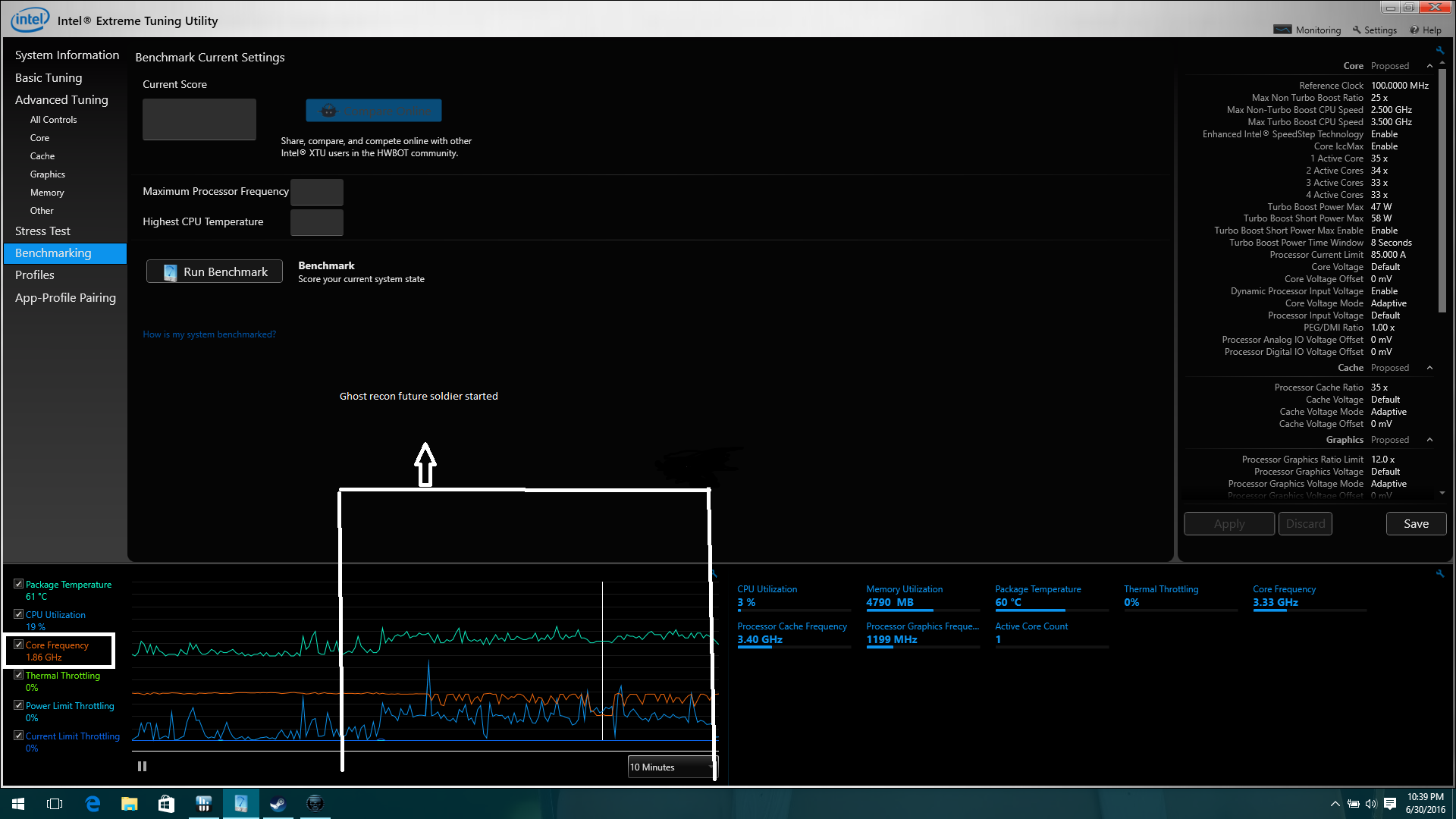1456x819 pixels.
Task: Open 'How is my system benchmarked?' link
Action: coord(209,334)
